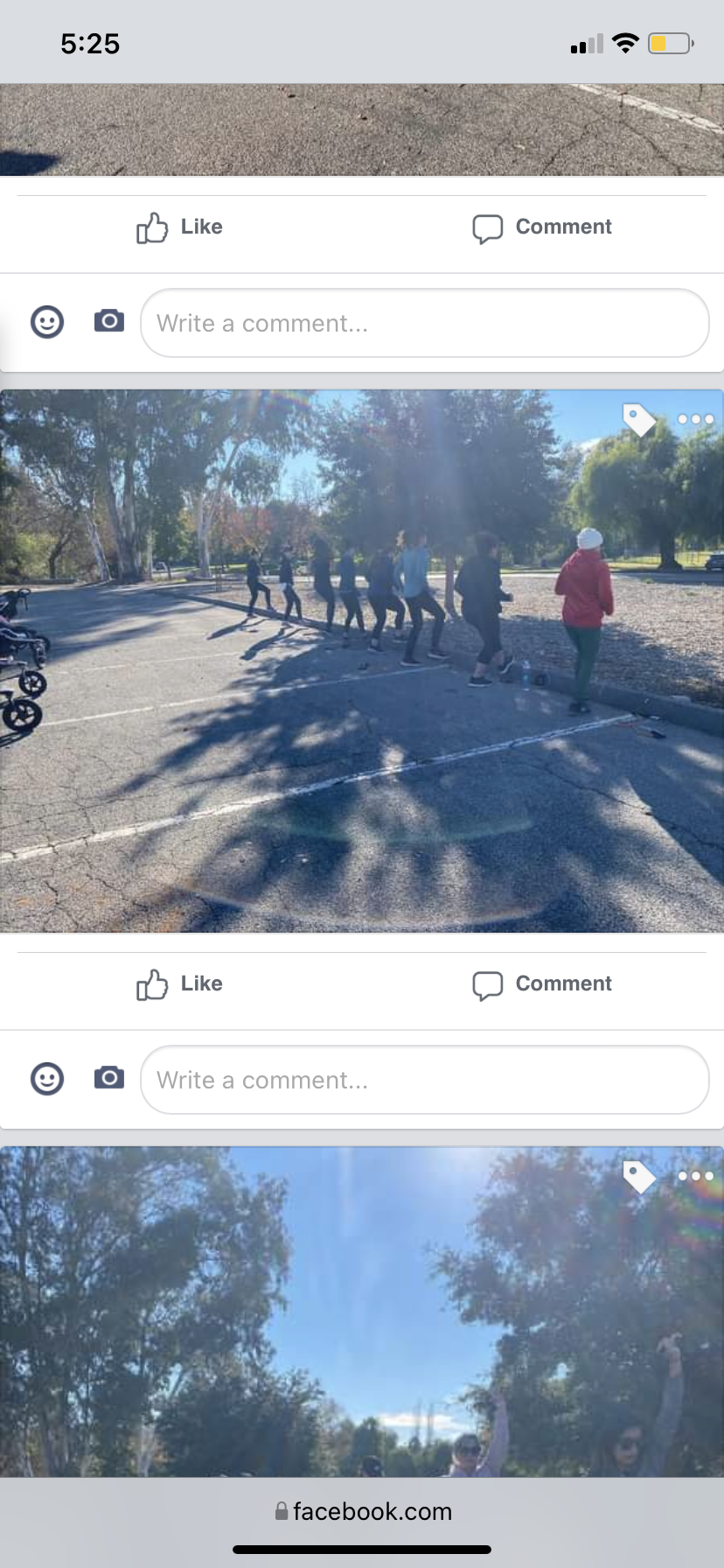
Task: Tag people in the trees and sky photo
Action: pyautogui.click(x=639, y=1176)
